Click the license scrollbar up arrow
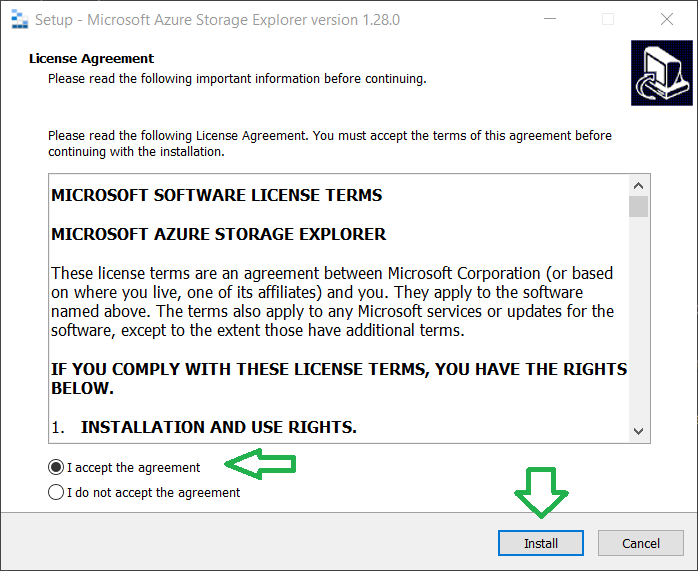 638,186
